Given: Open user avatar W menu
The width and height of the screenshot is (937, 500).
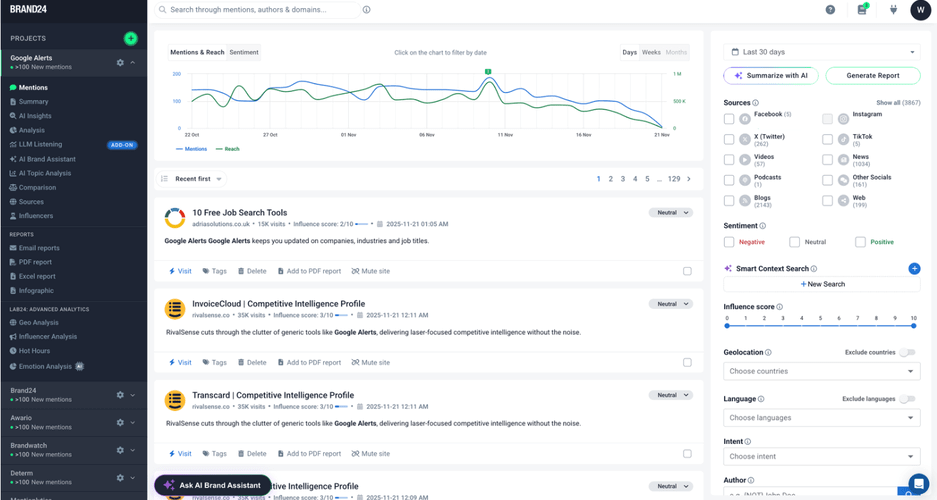Looking at the screenshot, I should [920, 10].
